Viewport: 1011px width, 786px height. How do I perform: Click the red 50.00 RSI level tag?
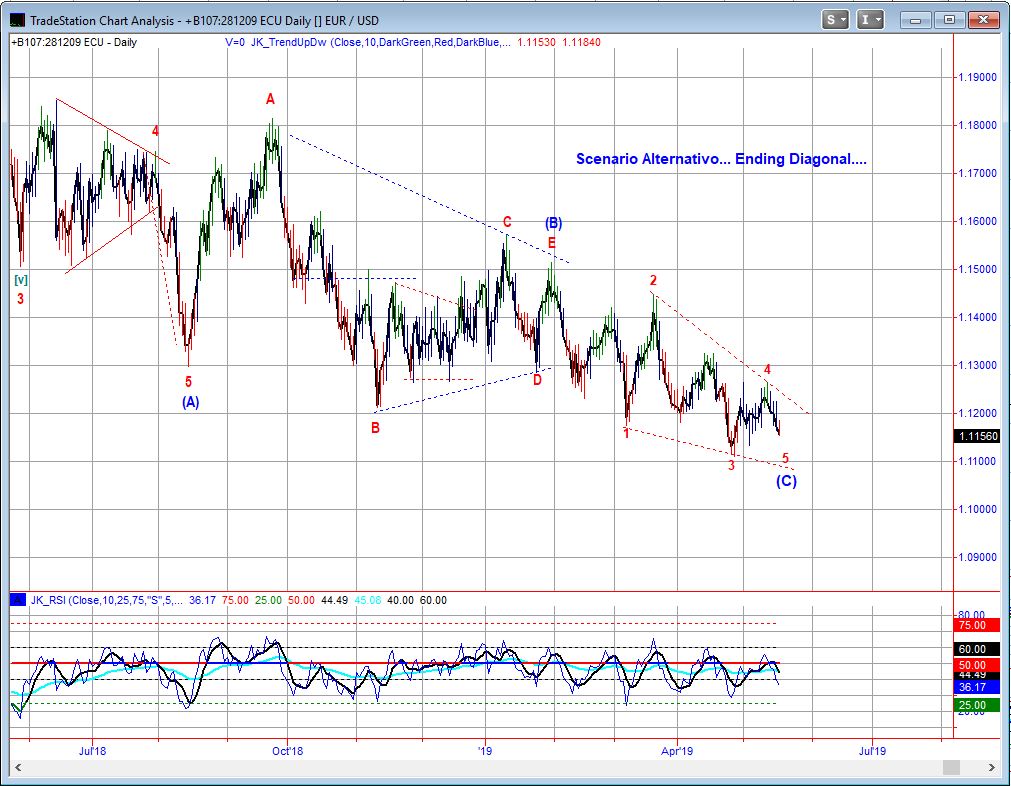pos(976,665)
